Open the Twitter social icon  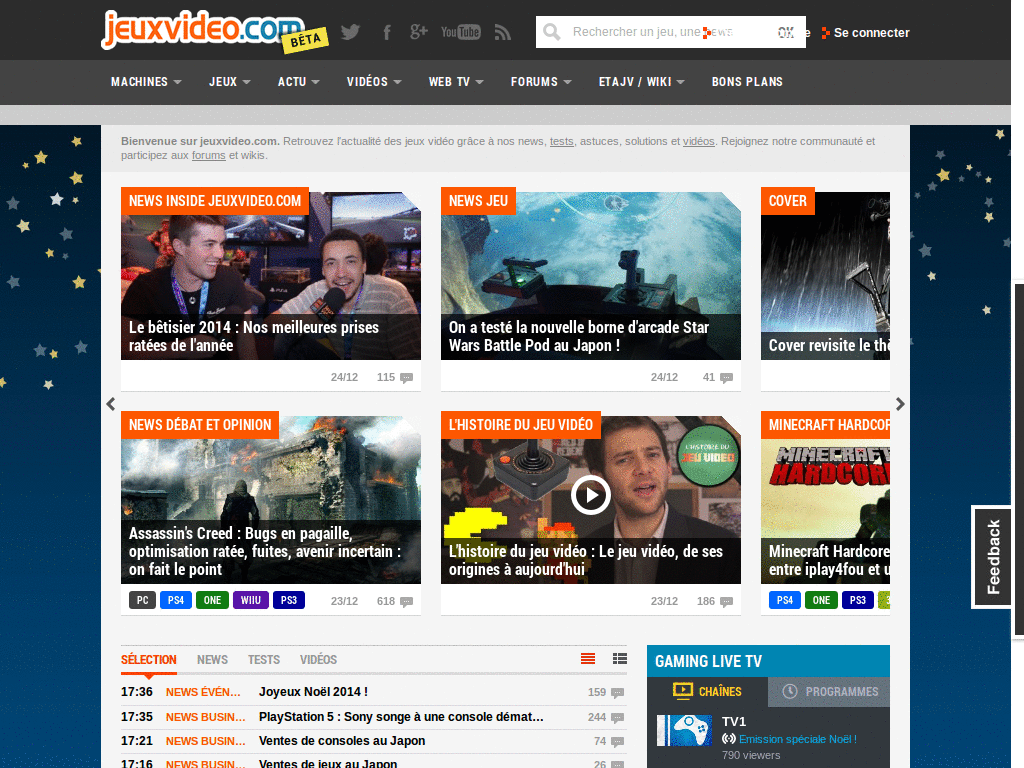click(350, 32)
